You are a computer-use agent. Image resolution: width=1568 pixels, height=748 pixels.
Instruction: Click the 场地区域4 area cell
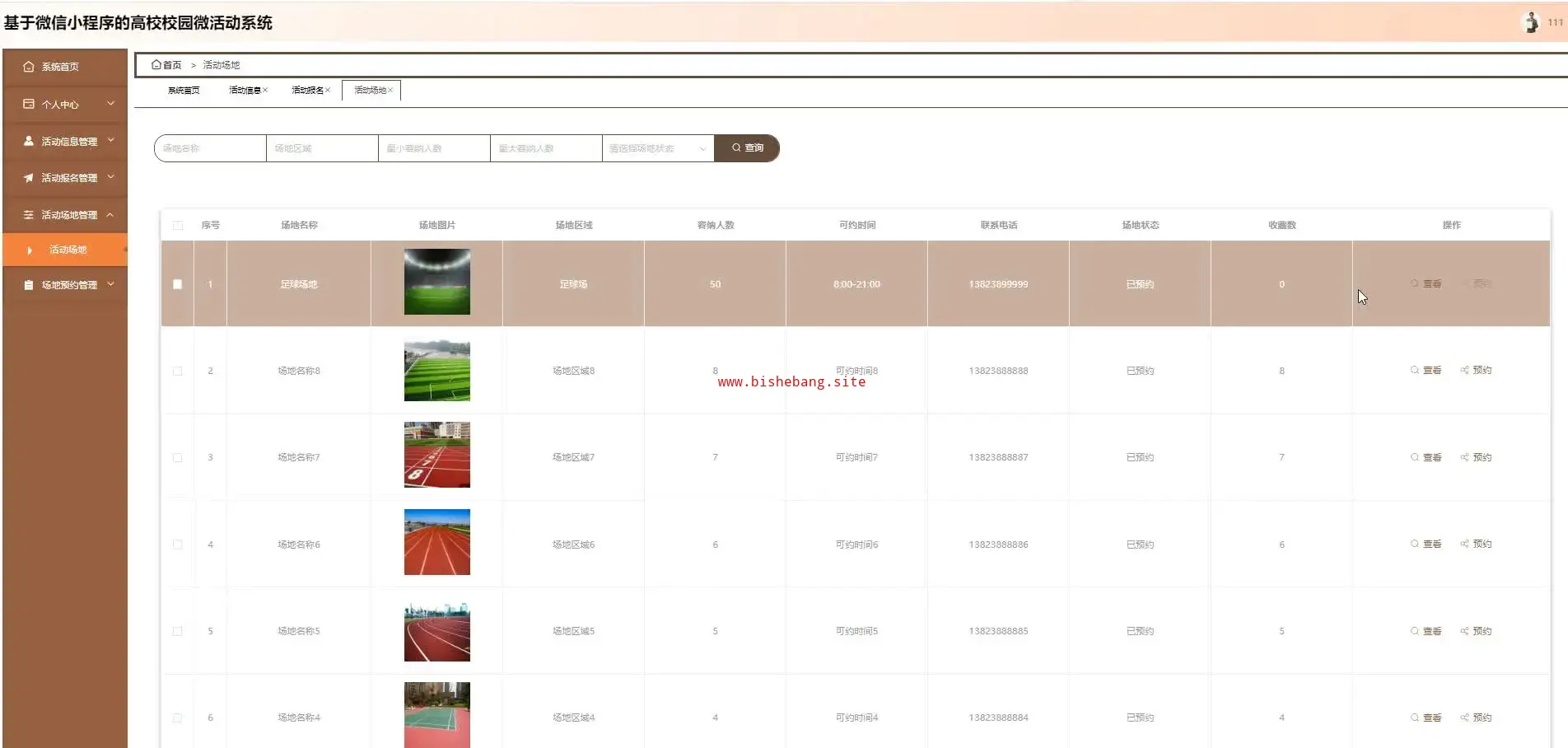pyautogui.click(x=574, y=718)
